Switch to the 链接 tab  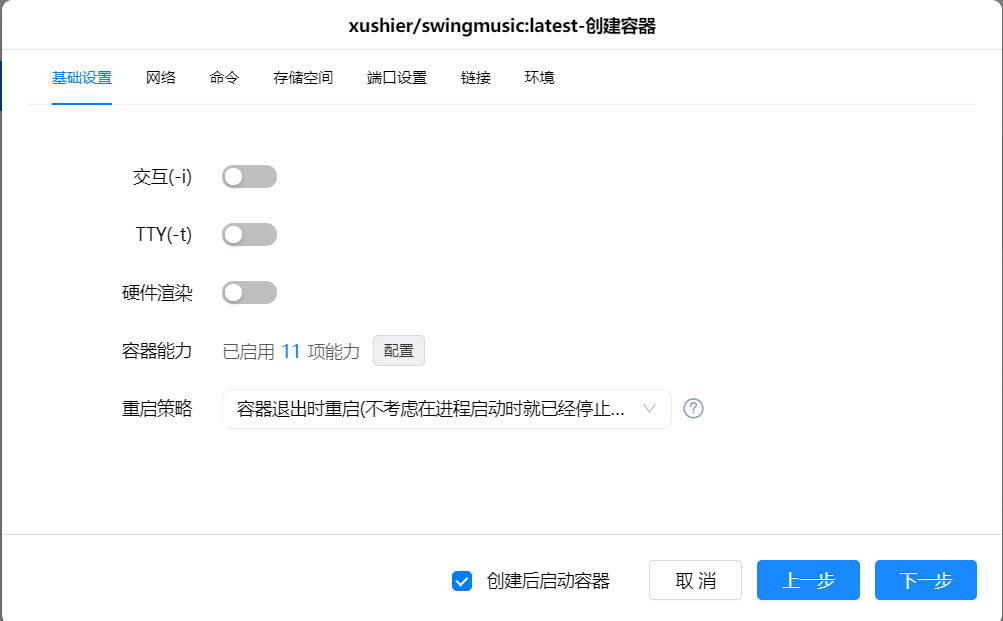pyautogui.click(x=476, y=78)
